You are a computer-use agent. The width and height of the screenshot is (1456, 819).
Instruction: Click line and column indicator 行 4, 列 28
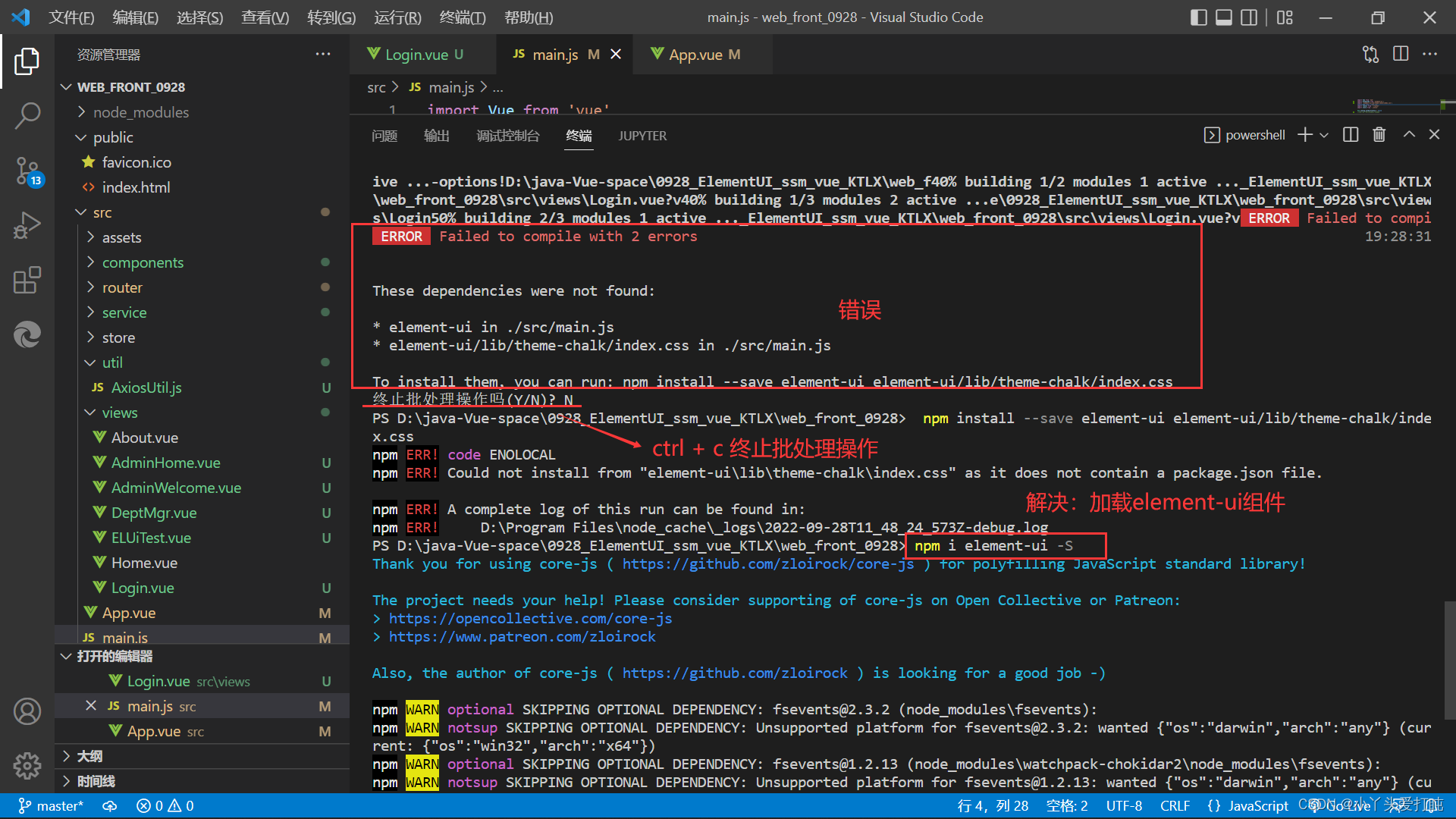[993, 806]
